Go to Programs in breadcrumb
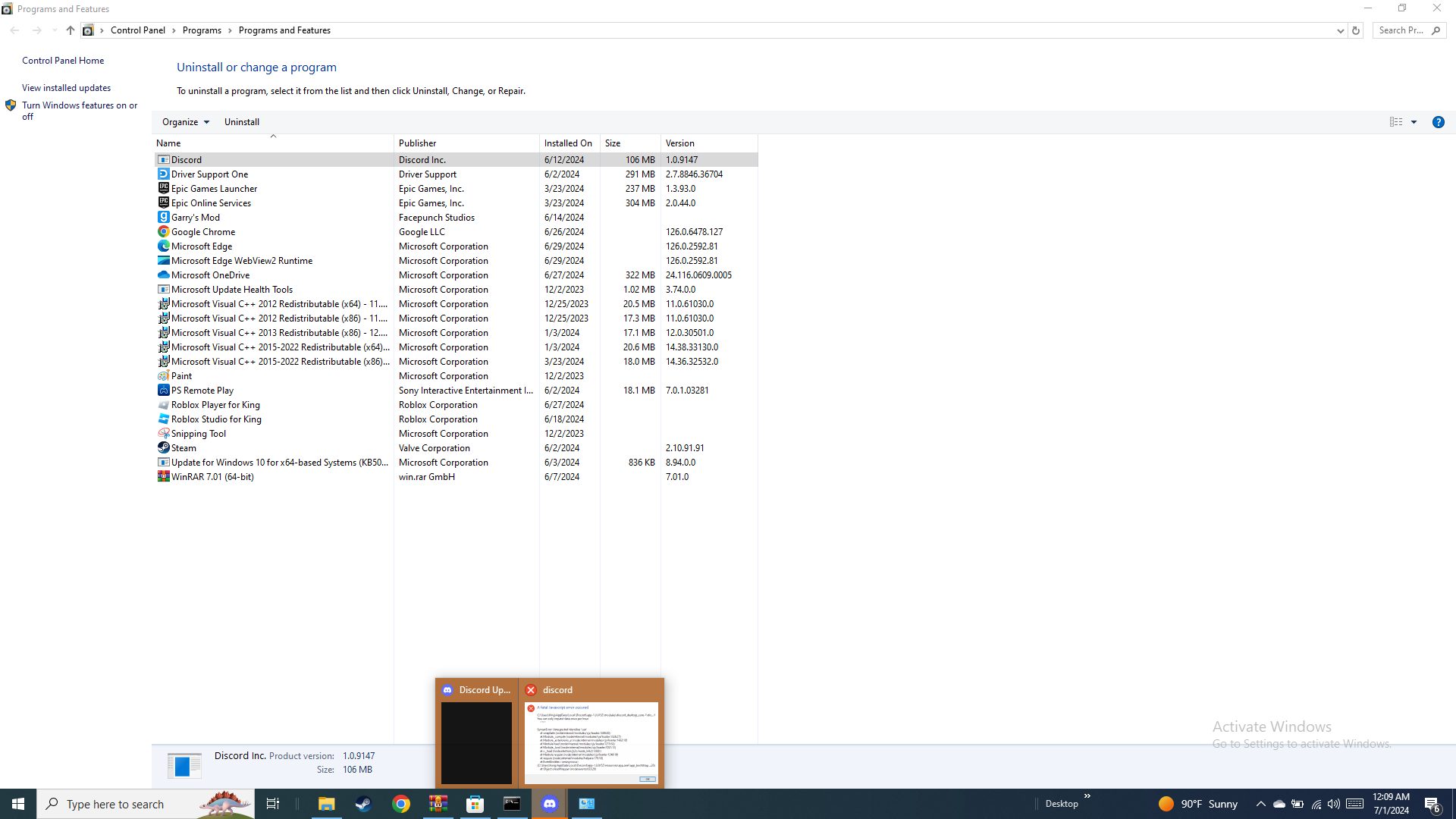The width and height of the screenshot is (1456, 819). click(x=202, y=30)
